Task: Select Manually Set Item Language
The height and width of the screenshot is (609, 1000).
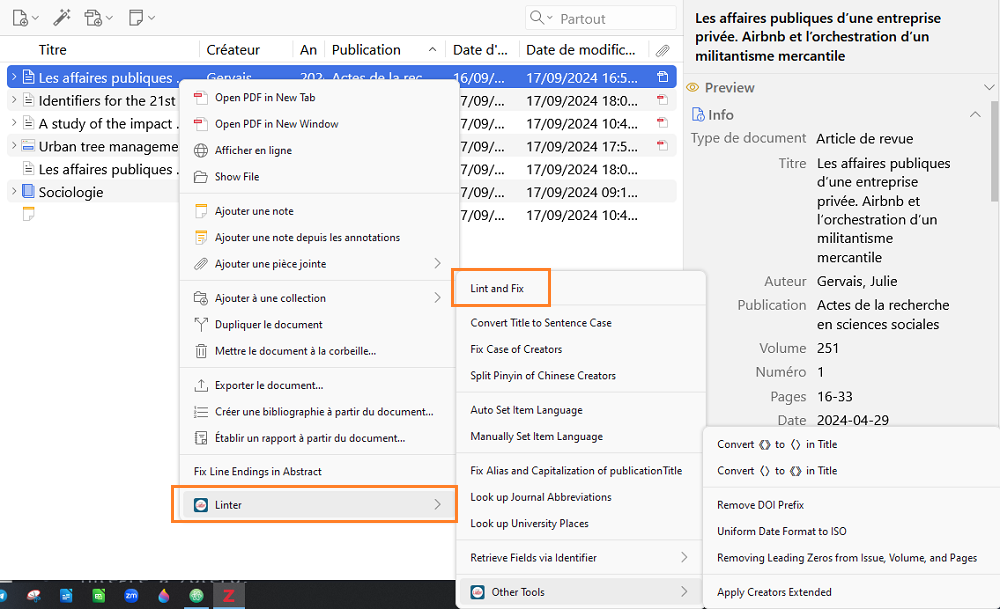Action: pos(536,436)
